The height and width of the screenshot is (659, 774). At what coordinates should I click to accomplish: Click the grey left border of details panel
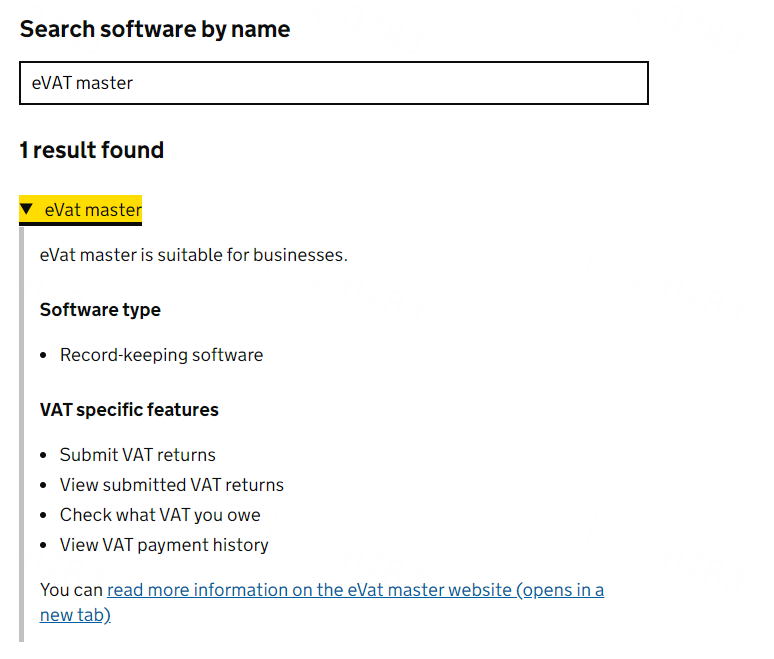(22, 430)
